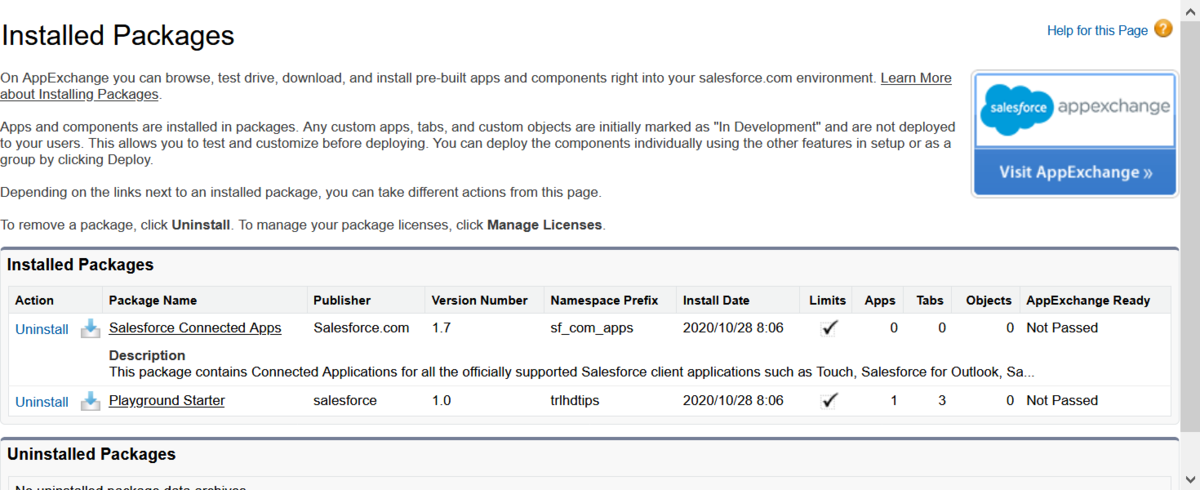Click the Installed Packages section heading
This screenshot has width=1200, height=490.
tap(80, 265)
